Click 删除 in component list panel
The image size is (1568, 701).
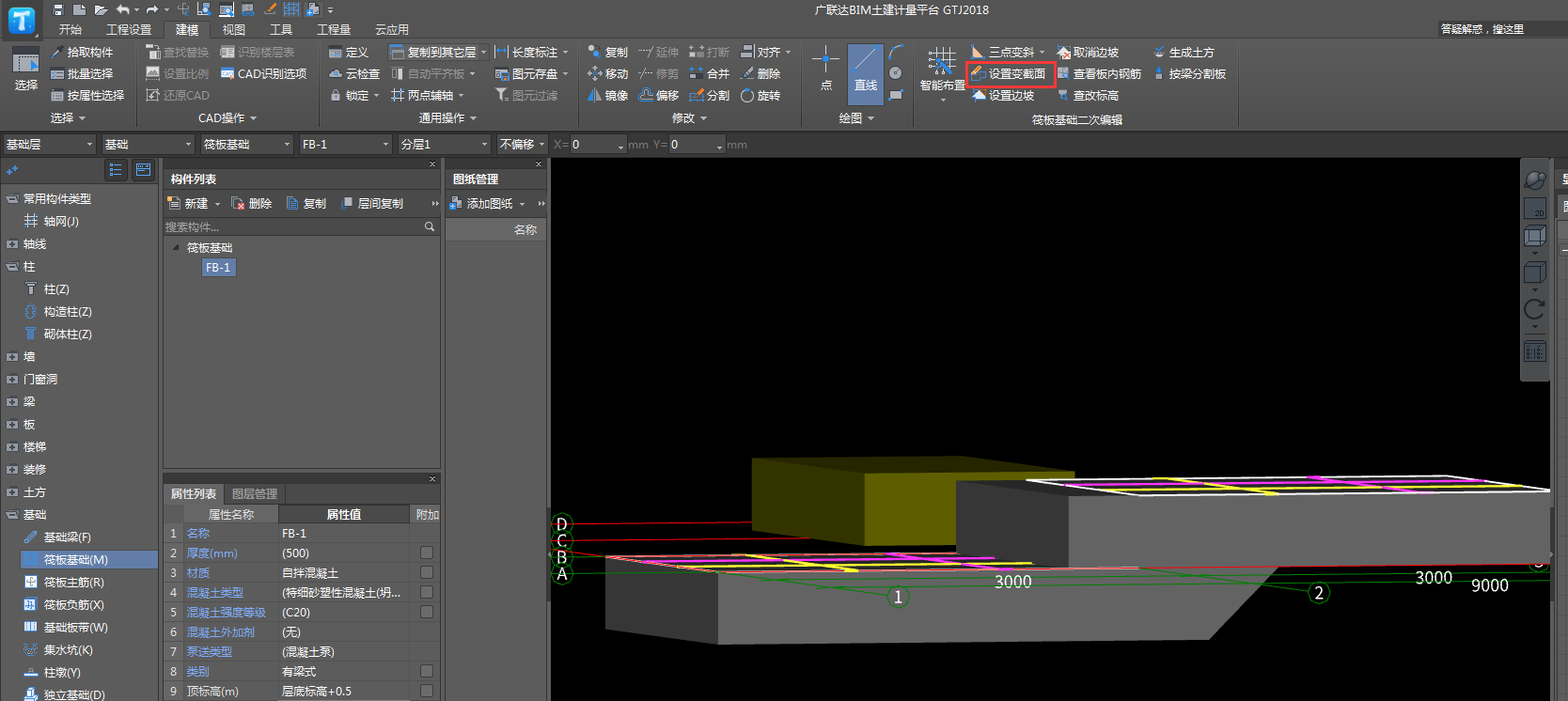pos(253,204)
